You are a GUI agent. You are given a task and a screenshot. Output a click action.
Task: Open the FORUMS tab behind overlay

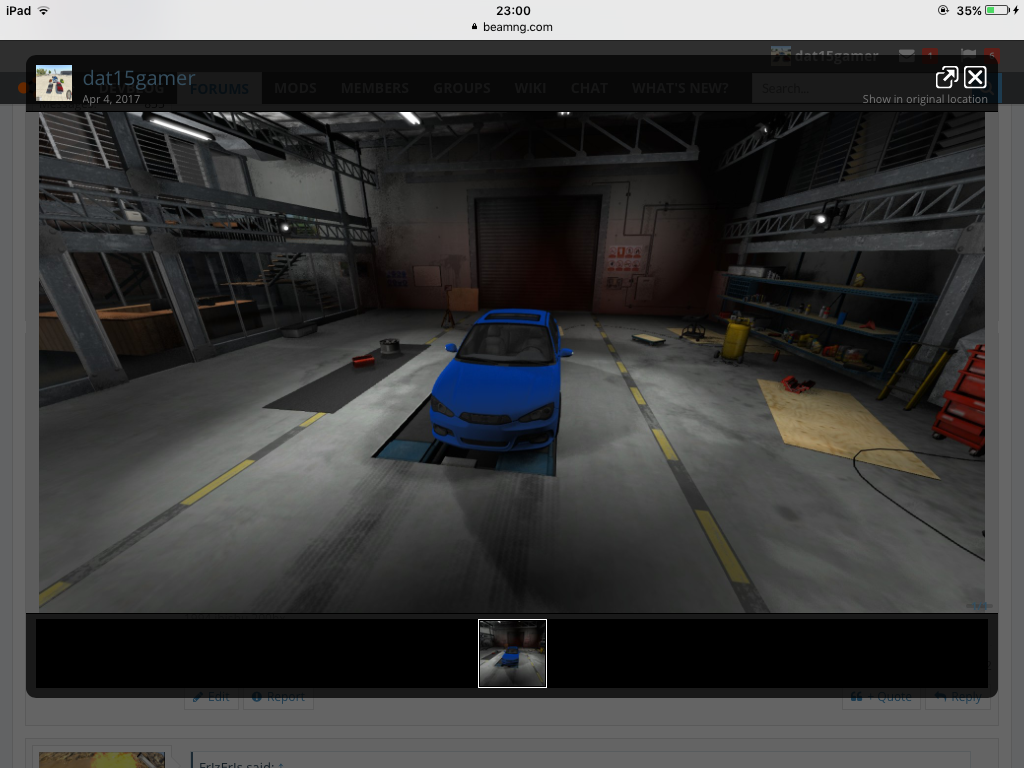pyautogui.click(x=219, y=88)
